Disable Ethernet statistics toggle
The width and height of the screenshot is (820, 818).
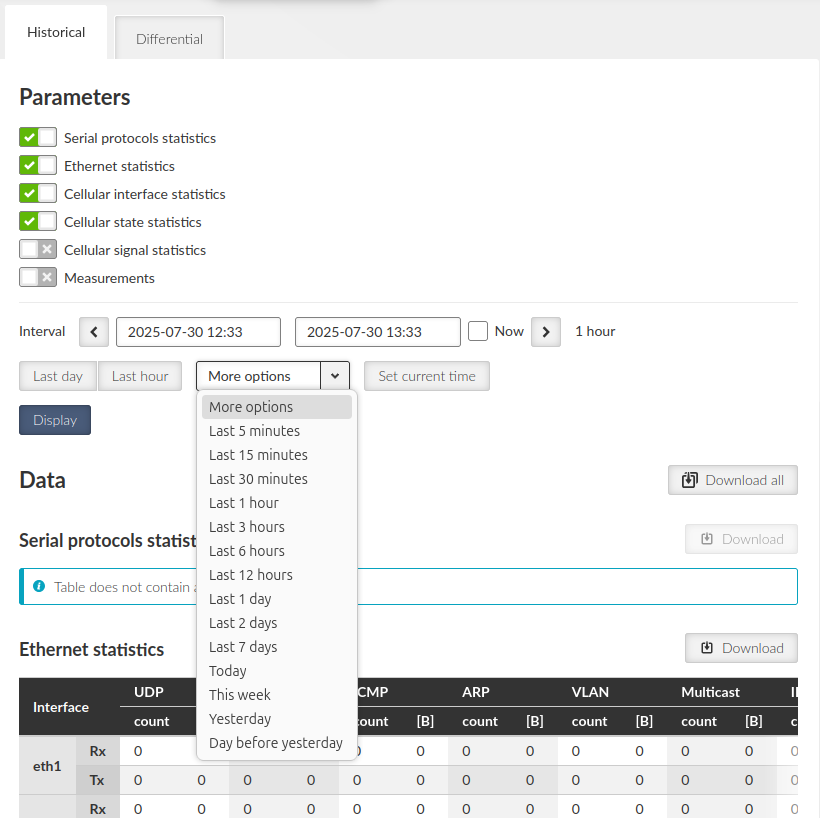[x=38, y=166]
